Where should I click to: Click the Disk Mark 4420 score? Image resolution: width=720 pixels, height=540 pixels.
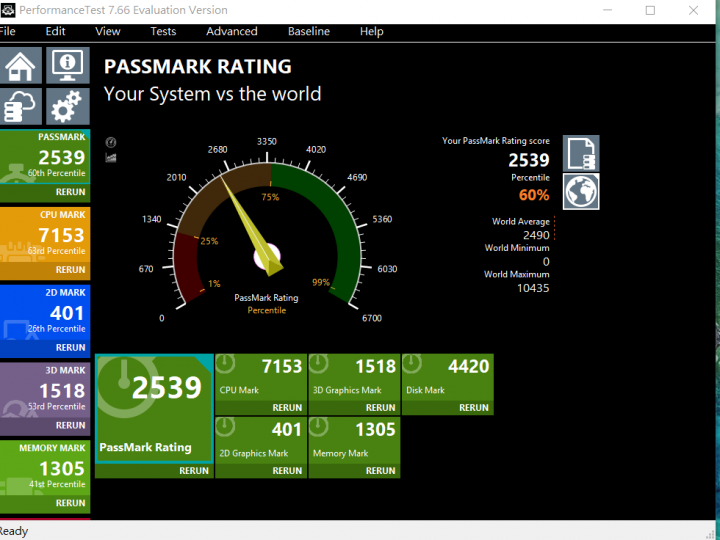469,366
